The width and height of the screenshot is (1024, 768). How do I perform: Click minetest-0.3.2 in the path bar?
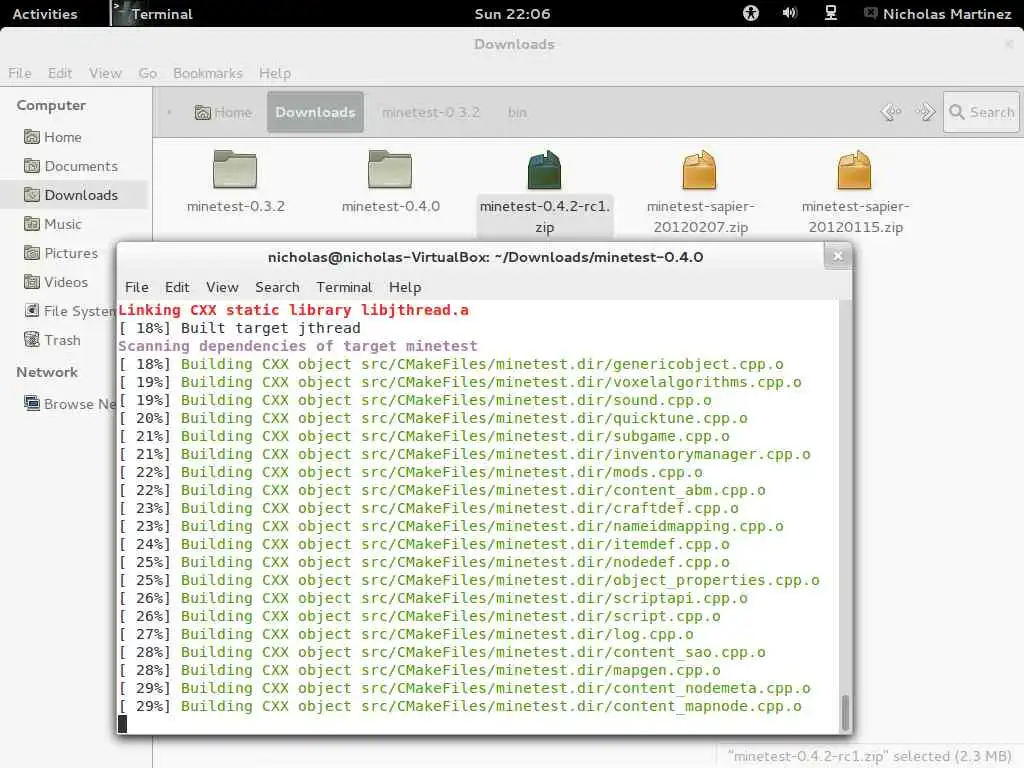point(430,112)
